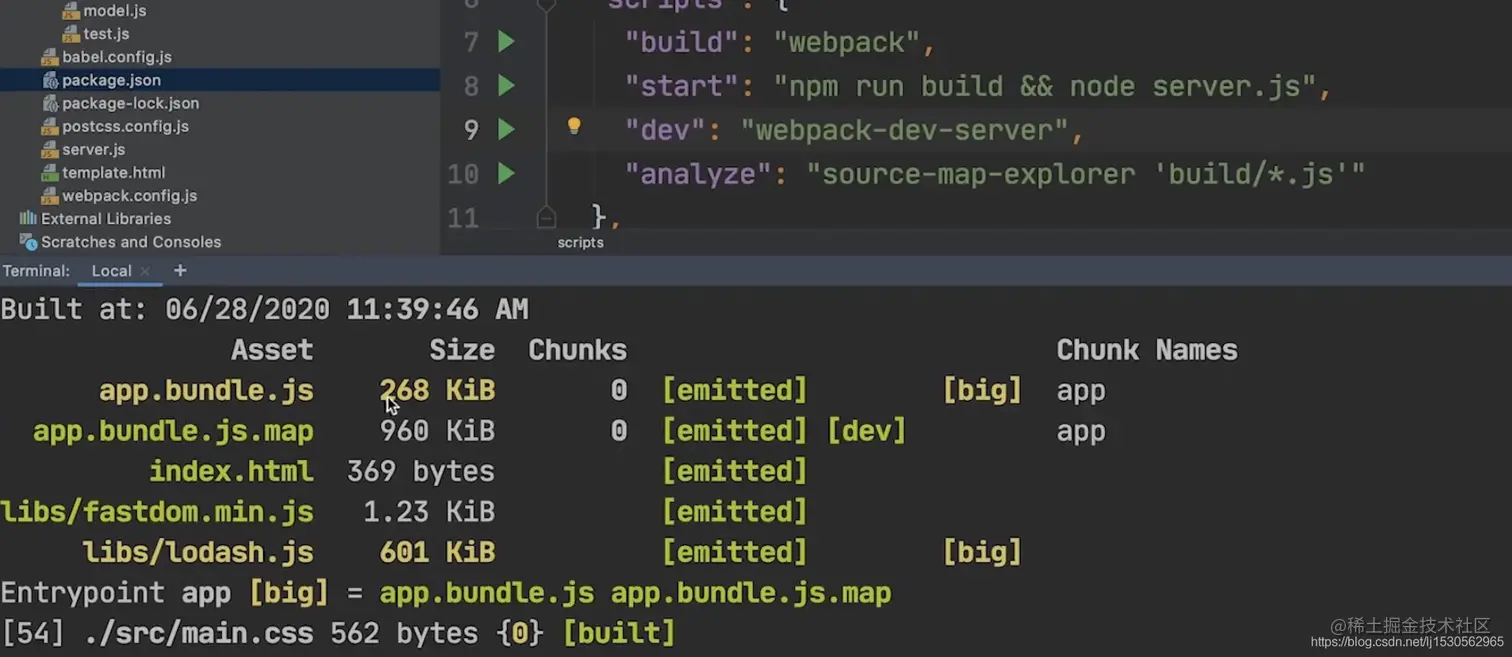Run the "build" script gutter arrow
The height and width of the screenshot is (657, 1512).
506,42
